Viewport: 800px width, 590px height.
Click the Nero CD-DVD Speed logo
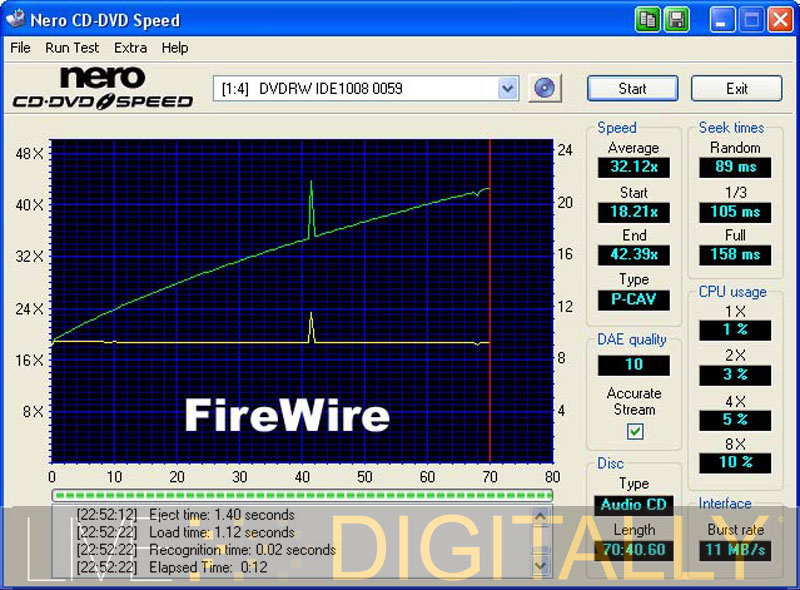tap(102, 88)
